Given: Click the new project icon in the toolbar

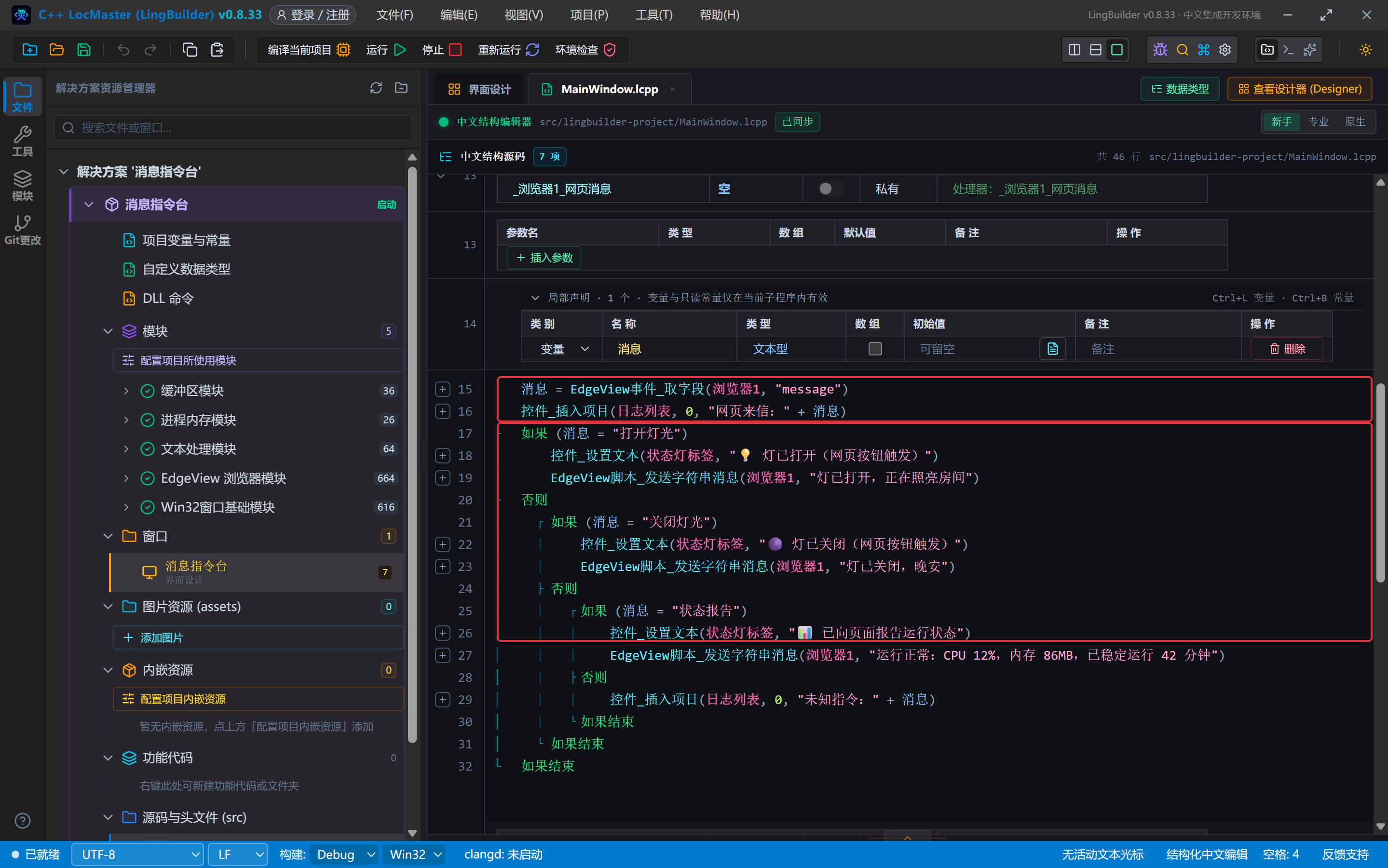Looking at the screenshot, I should tap(29, 50).
